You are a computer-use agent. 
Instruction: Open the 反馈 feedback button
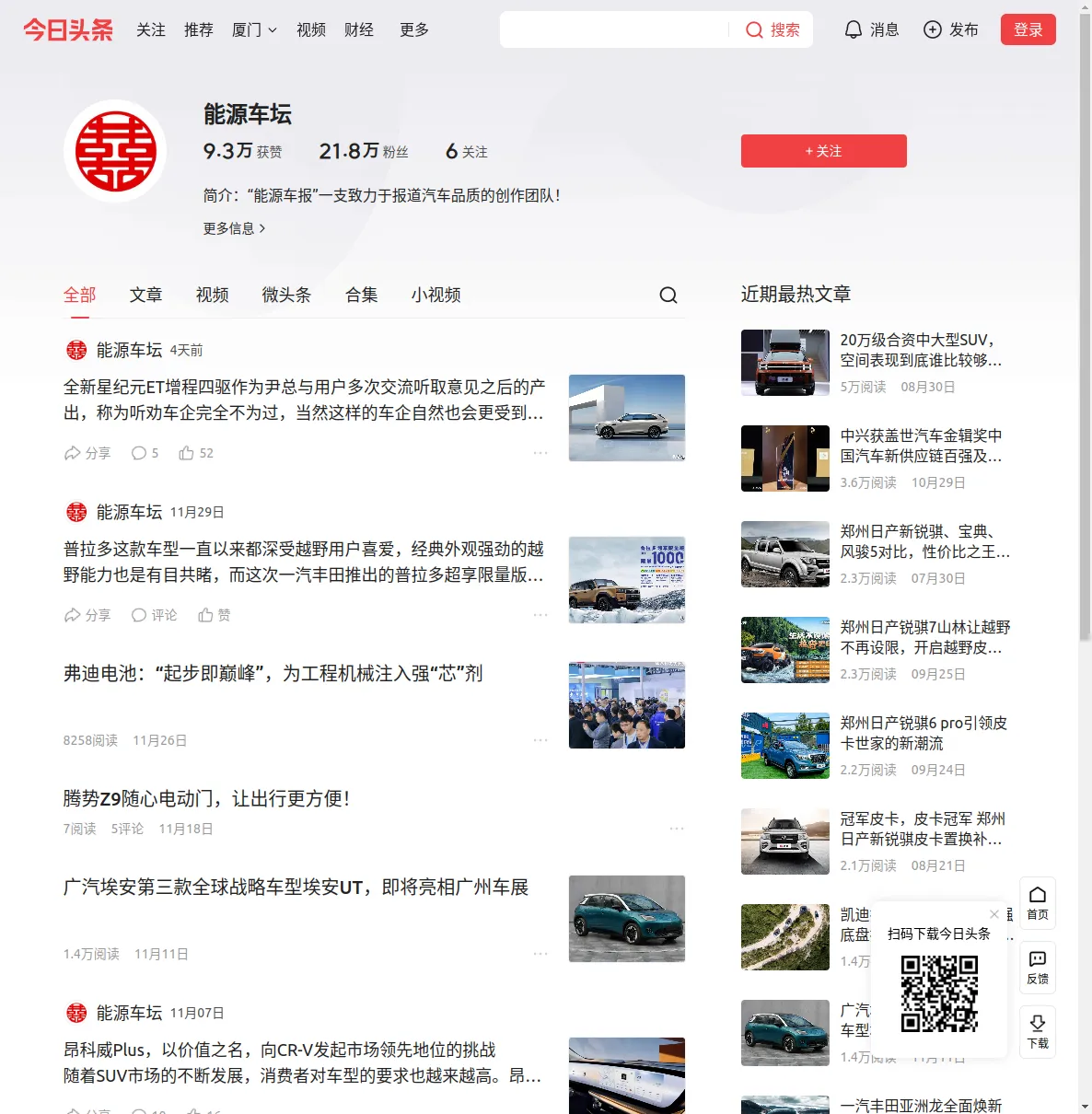[1038, 968]
